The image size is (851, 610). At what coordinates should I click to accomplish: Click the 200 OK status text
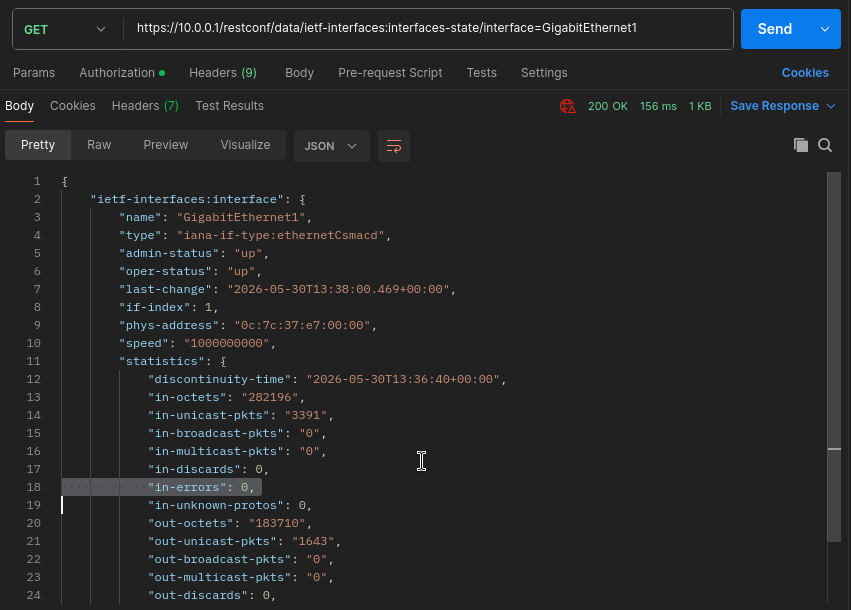coord(608,106)
